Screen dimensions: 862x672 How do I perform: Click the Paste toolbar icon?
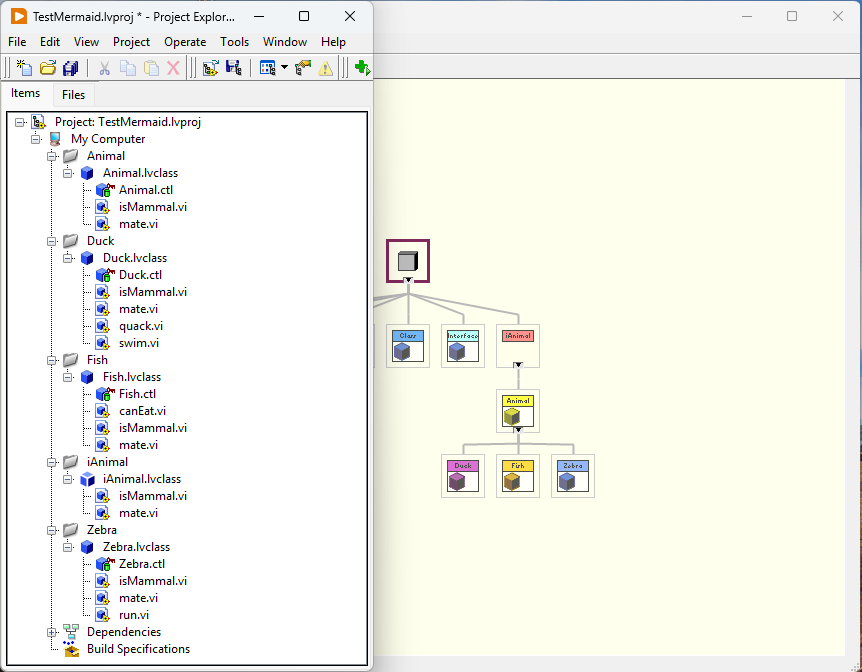click(151, 68)
